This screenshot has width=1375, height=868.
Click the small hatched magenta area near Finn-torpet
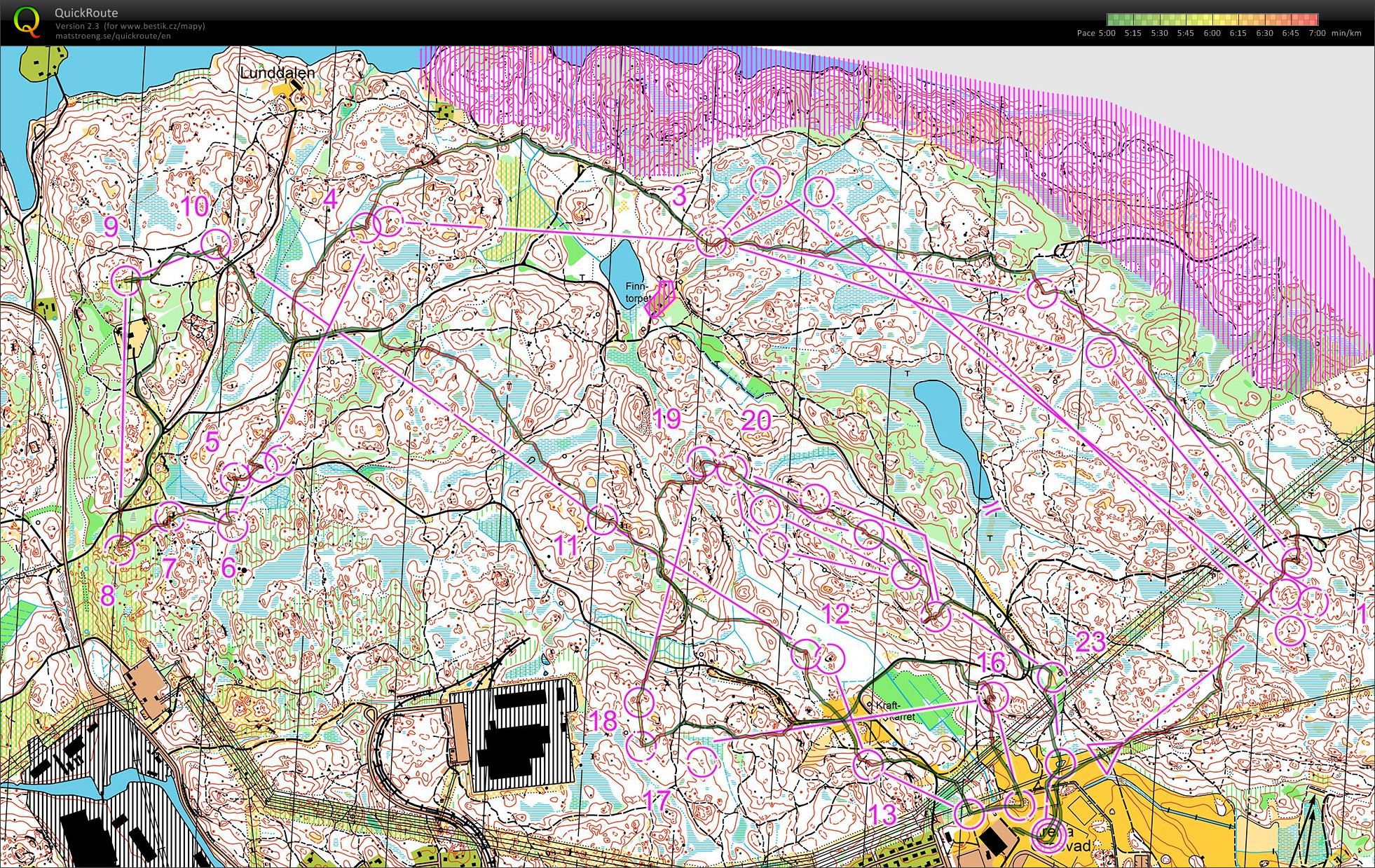(x=660, y=298)
